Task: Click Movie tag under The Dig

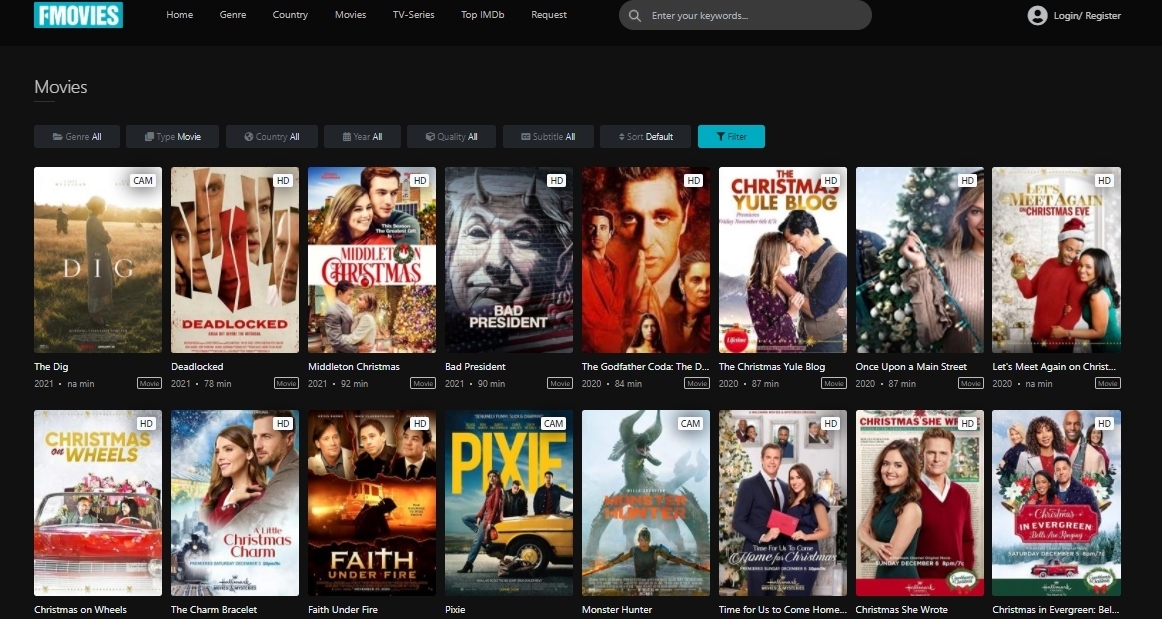Action: [x=149, y=383]
